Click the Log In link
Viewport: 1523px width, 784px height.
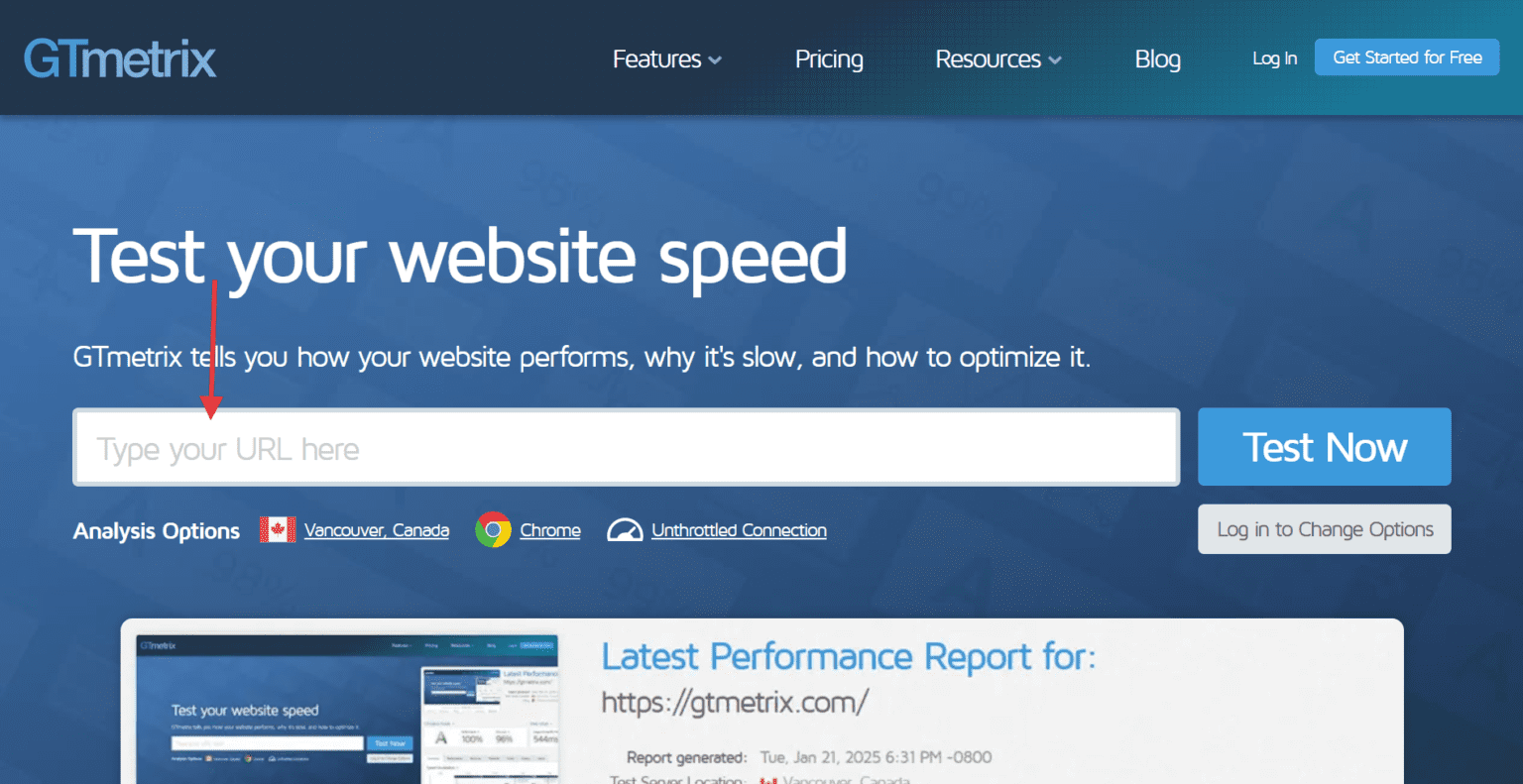[x=1274, y=57]
